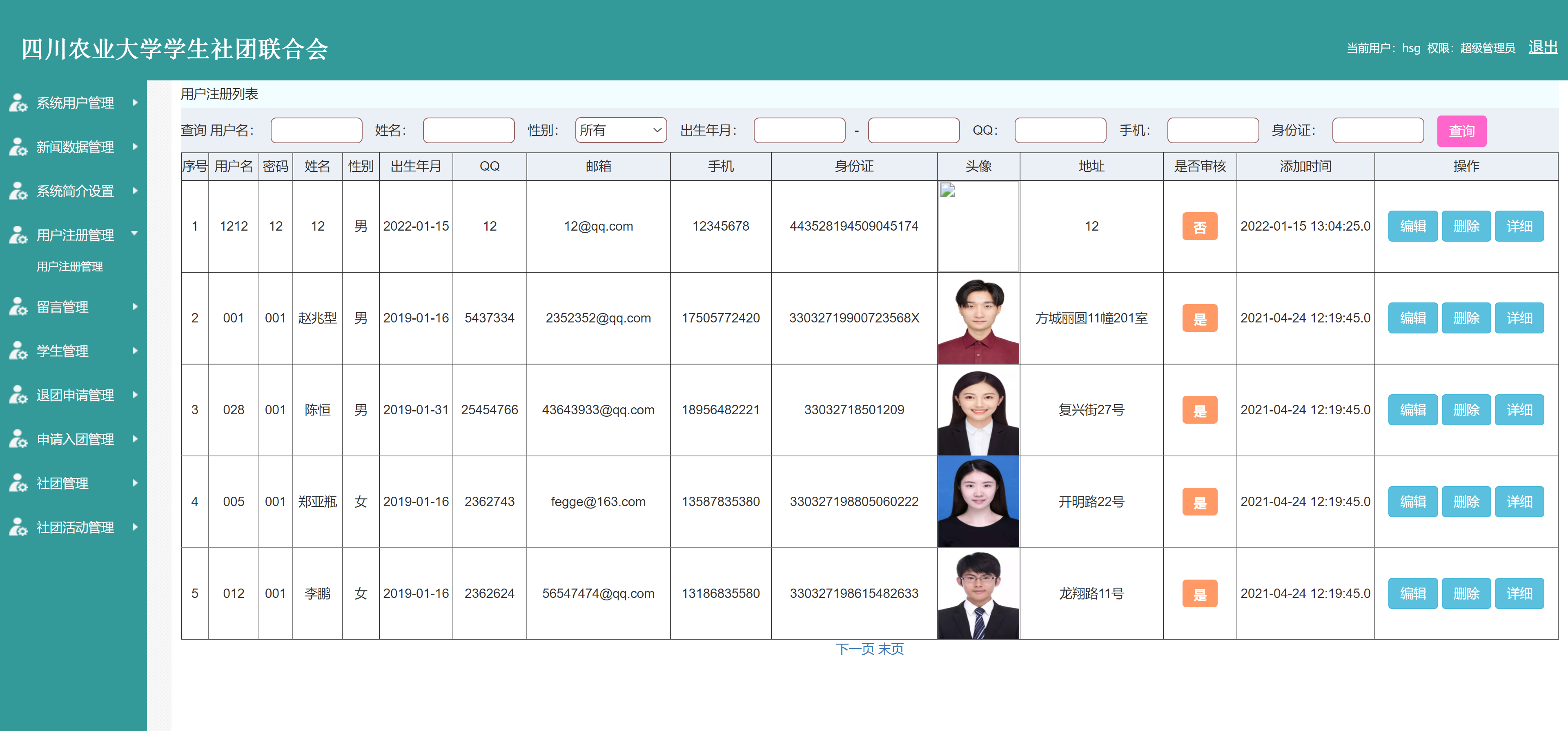
Task: Open the 系统用户管理 menu
Action: [x=75, y=103]
